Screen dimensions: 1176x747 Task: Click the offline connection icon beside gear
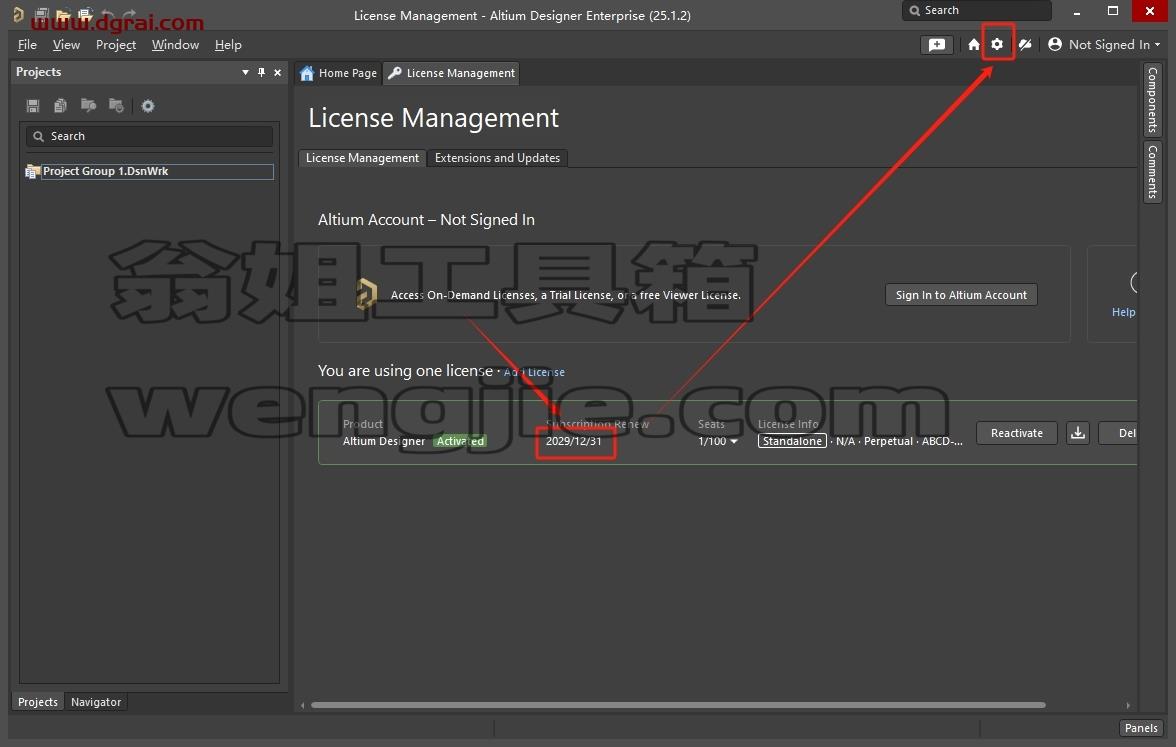pyautogui.click(x=1025, y=44)
